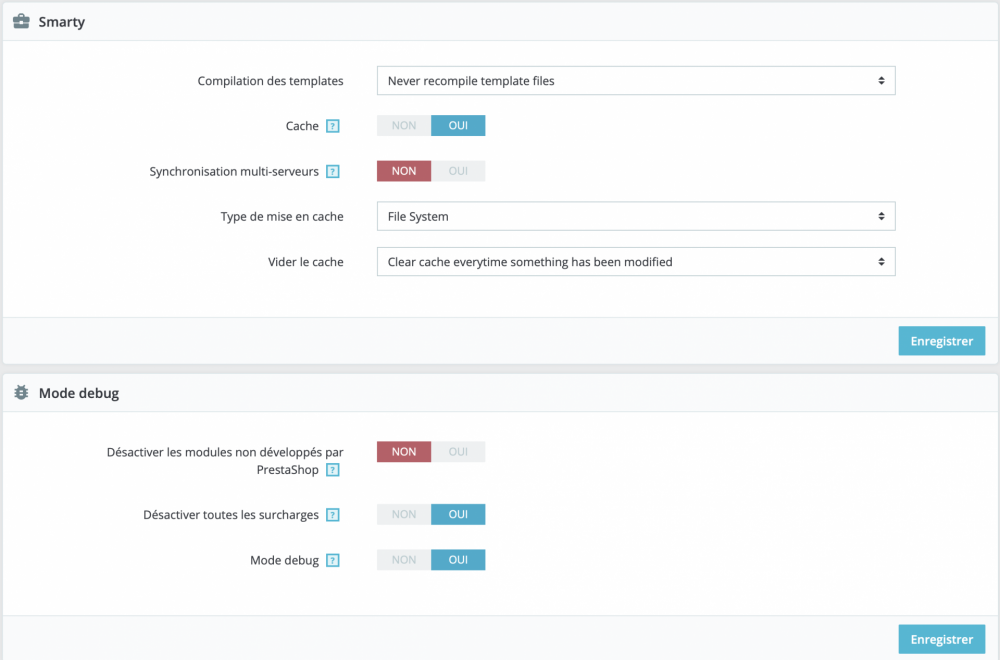Click the Mode debug panel heading
This screenshot has height=660, width=1000.
(x=79, y=393)
